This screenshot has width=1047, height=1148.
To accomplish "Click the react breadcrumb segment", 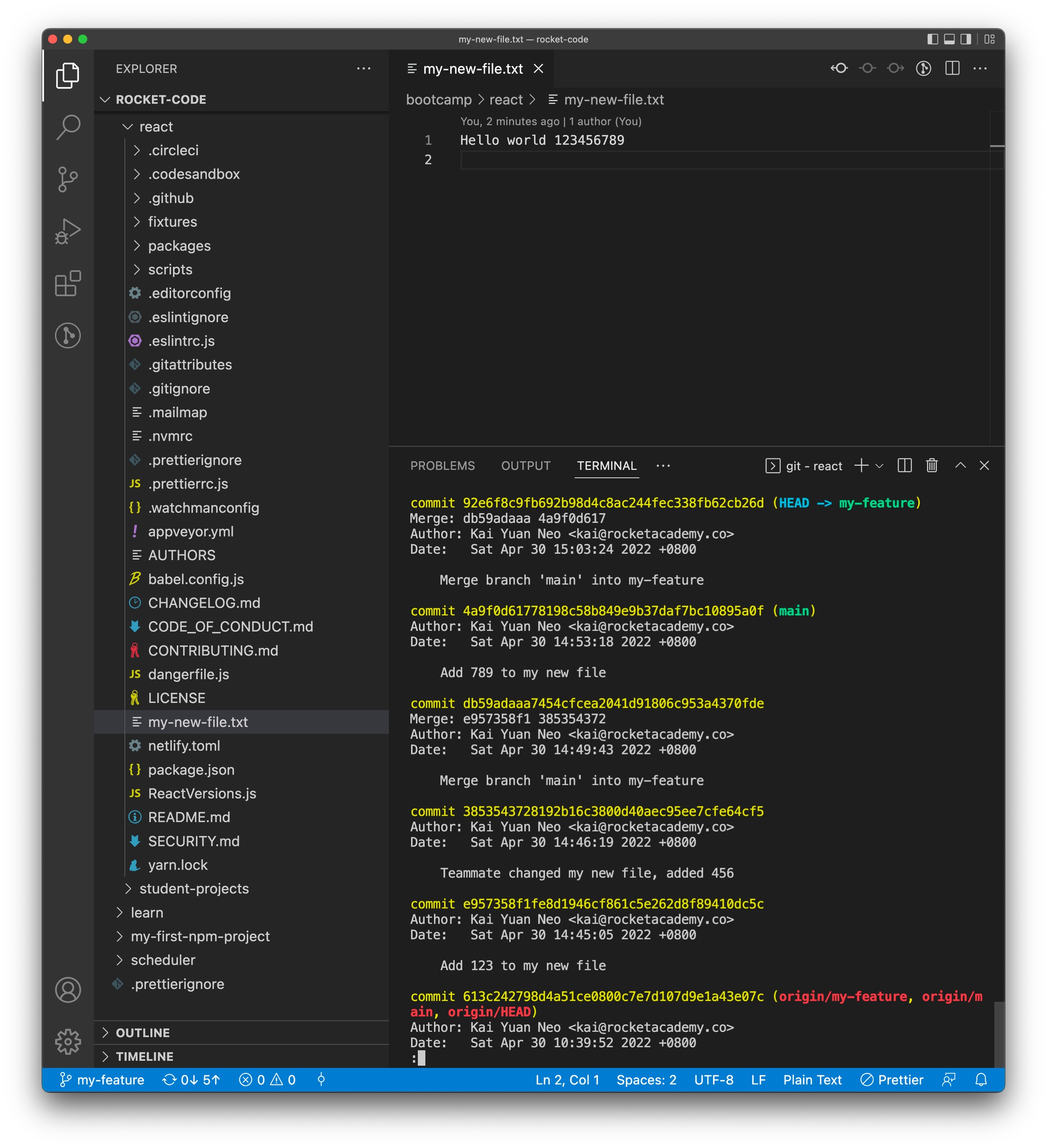I will (x=506, y=99).
